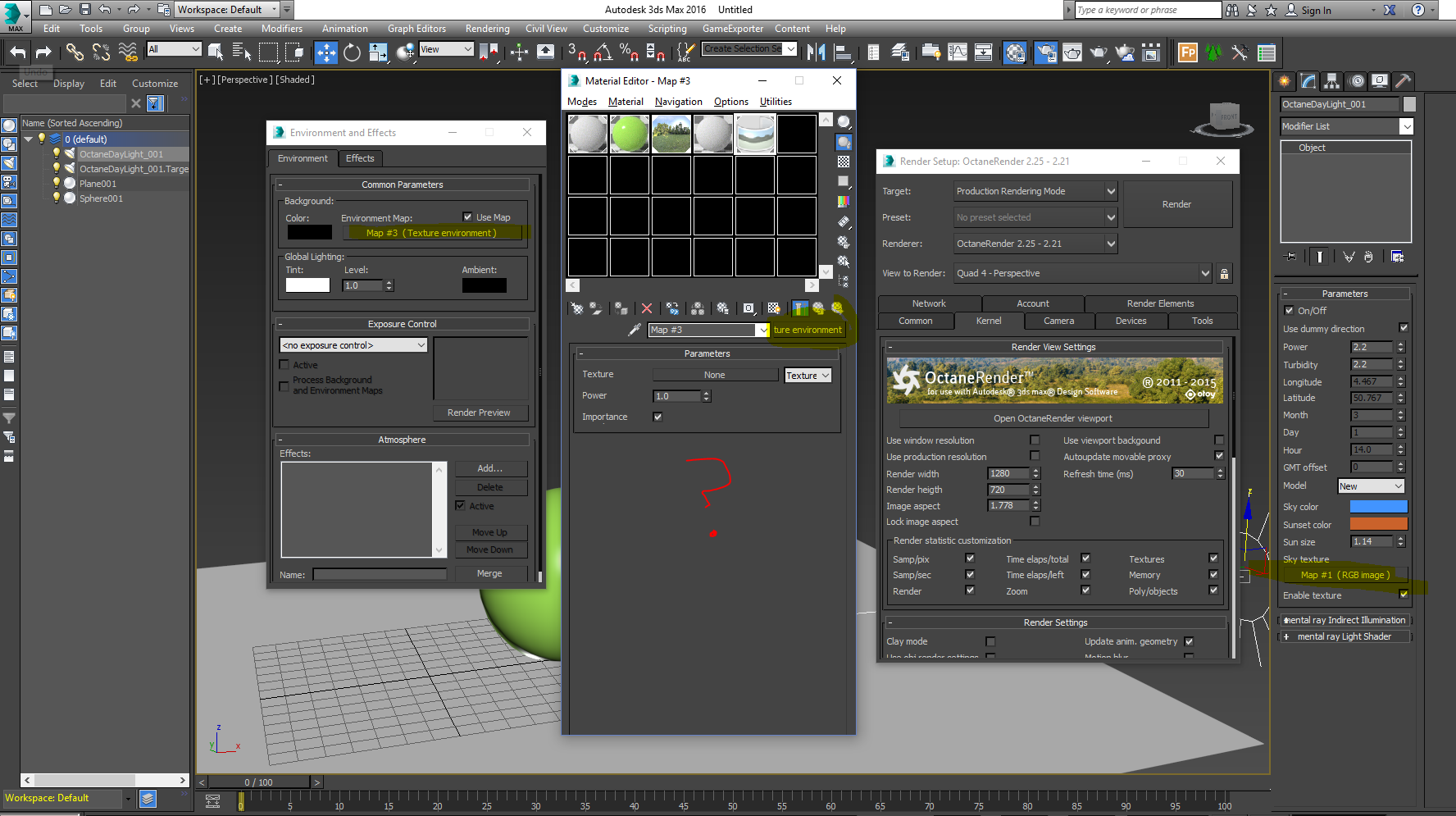
Task: Enable Lock image aspect checkbox
Action: 1035,522
